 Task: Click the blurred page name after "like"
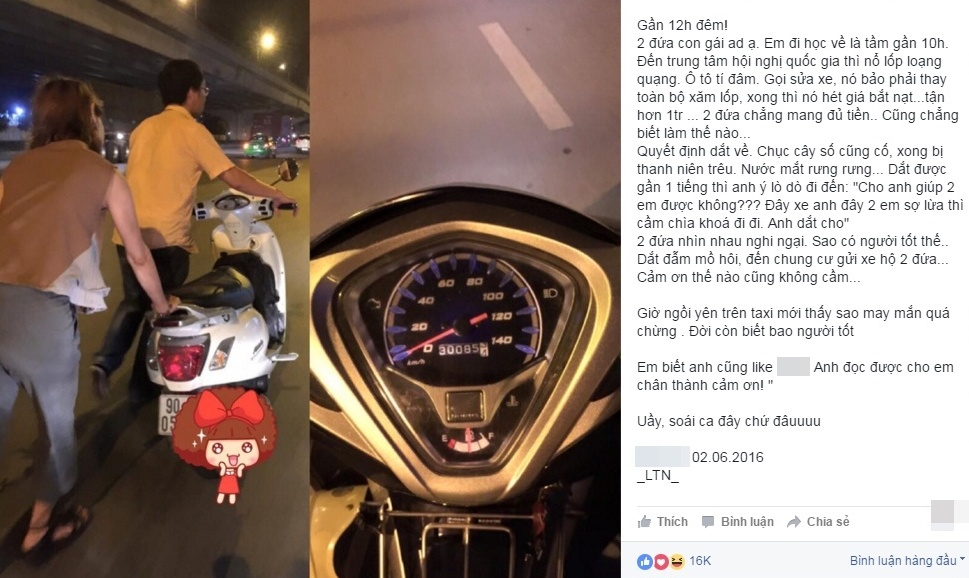point(793,367)
